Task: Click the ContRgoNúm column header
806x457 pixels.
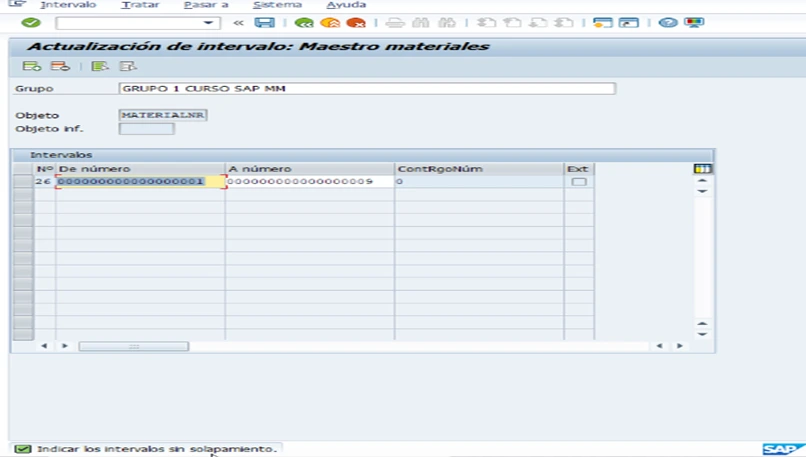Action: 479,169
